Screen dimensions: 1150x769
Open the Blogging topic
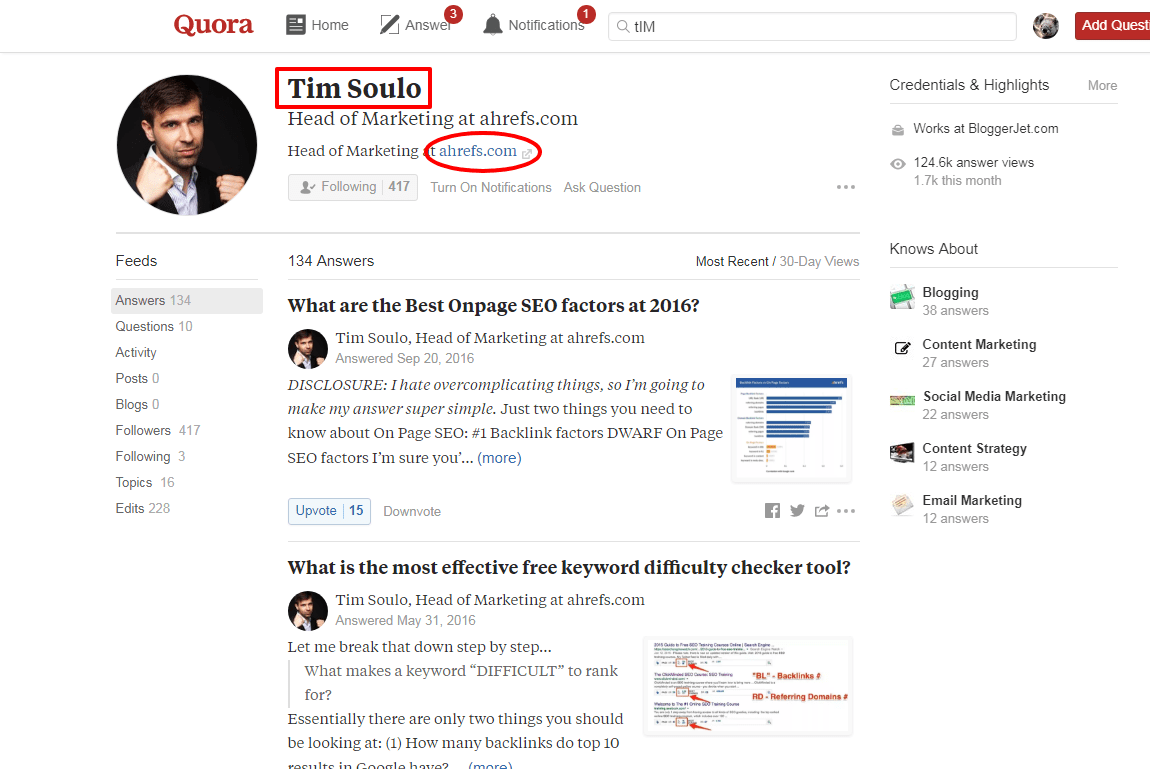[951, 292]
